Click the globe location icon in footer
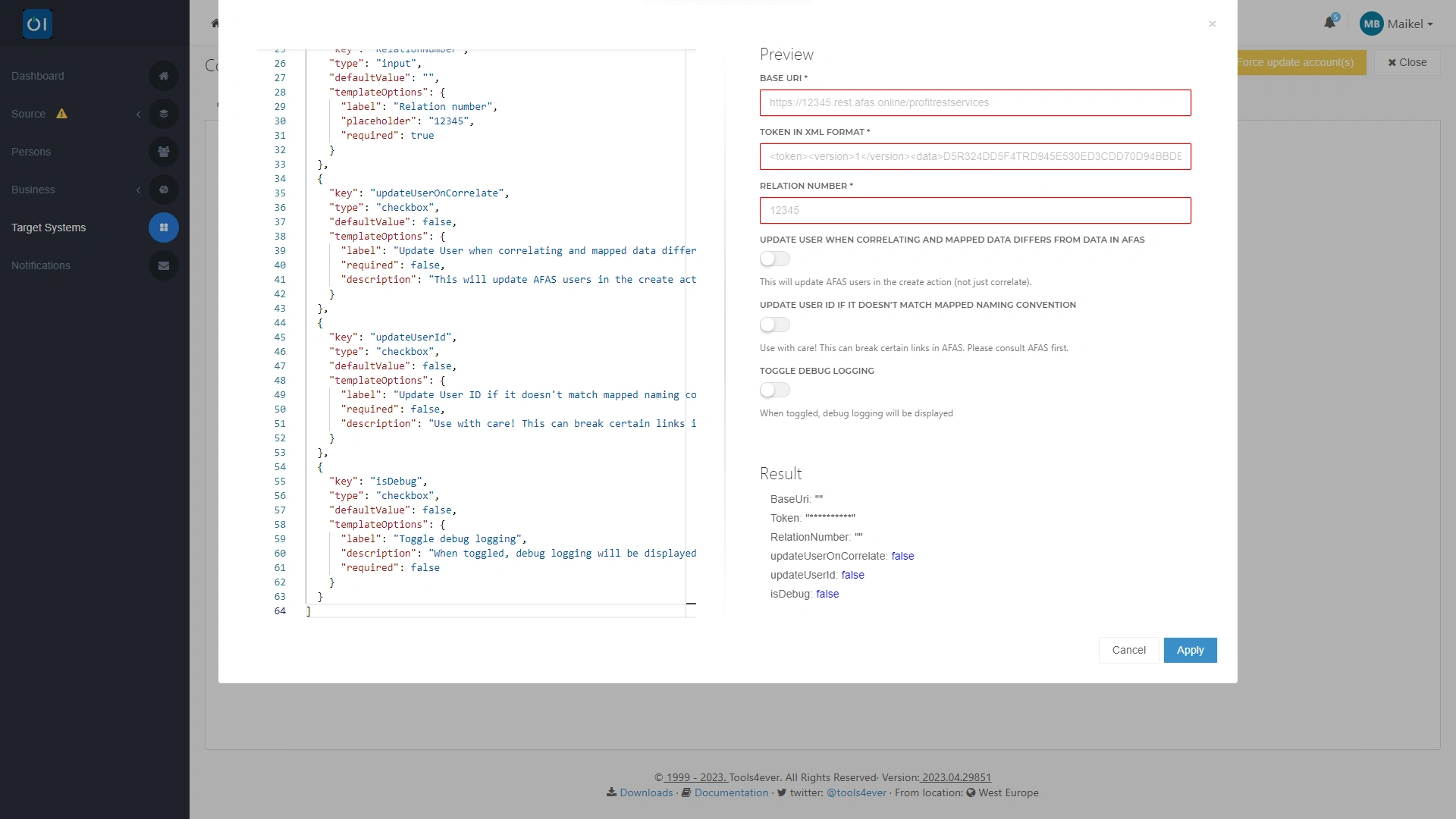Screen dimensions: 1456x819 (x=971, y=792)
